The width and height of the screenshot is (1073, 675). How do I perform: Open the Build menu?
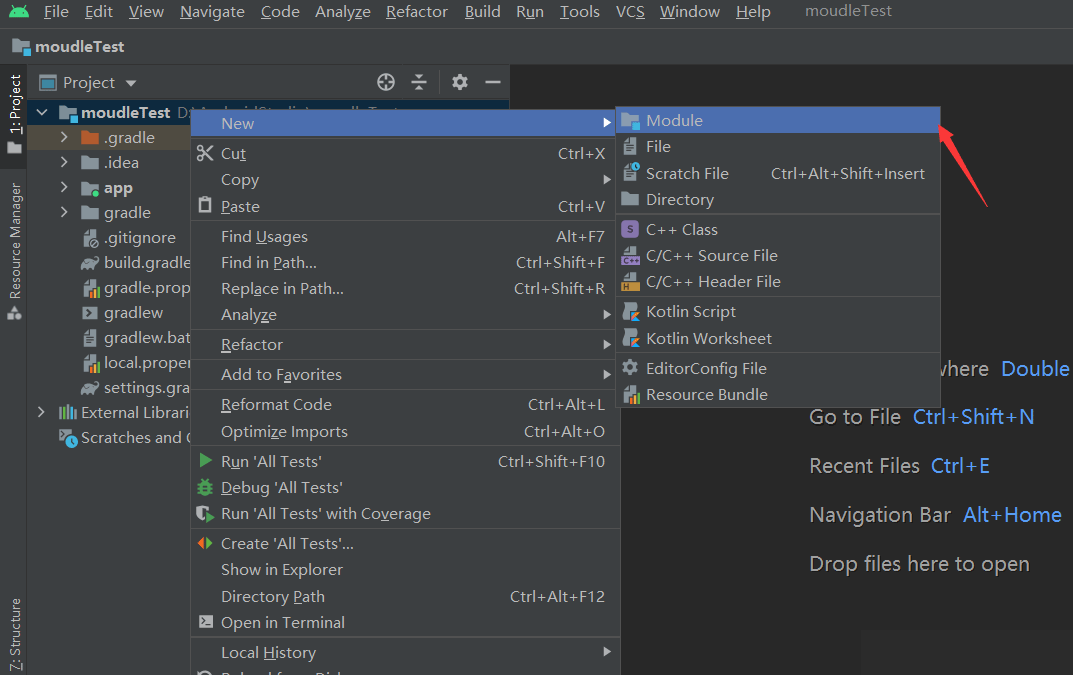[x=482, y=12]
